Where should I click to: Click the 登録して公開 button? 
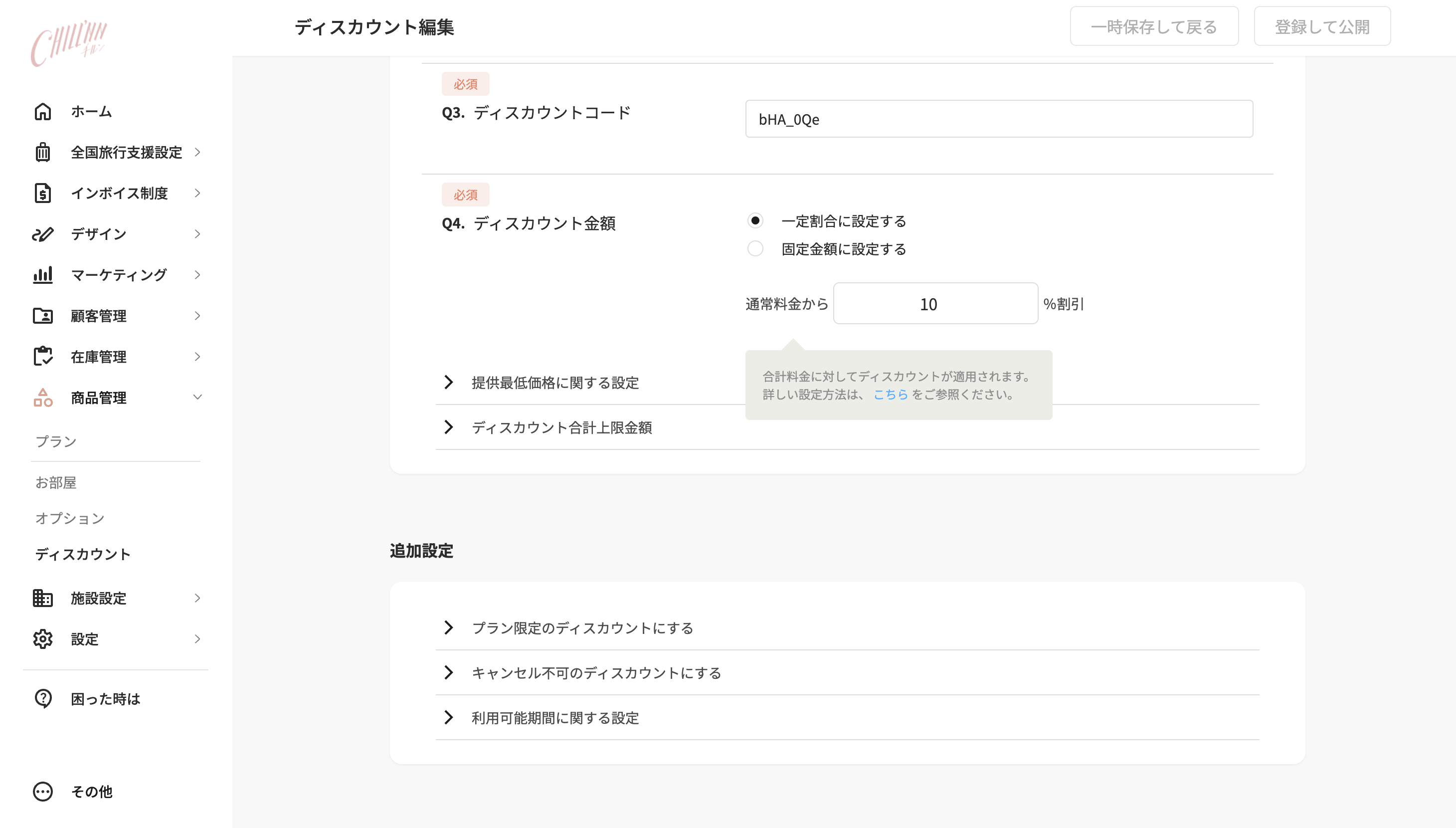pyautogui.click(x=1321, y=25)
